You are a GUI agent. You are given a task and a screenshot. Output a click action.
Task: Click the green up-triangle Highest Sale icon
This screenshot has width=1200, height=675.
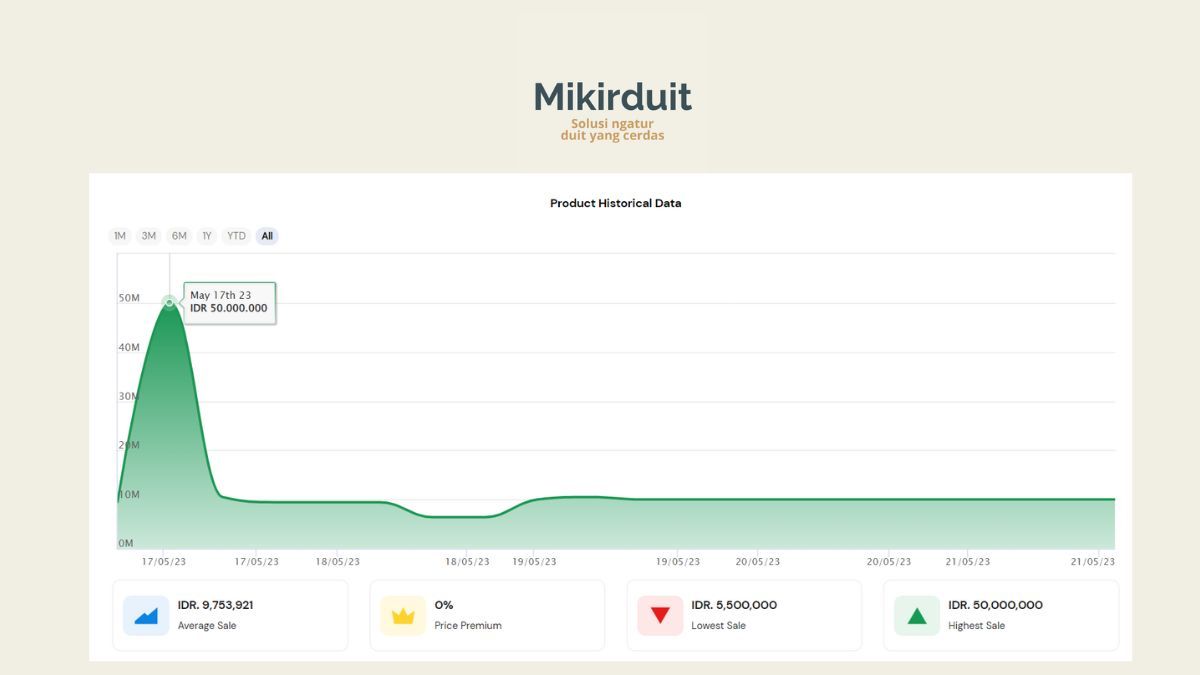(x=917, y=616)
